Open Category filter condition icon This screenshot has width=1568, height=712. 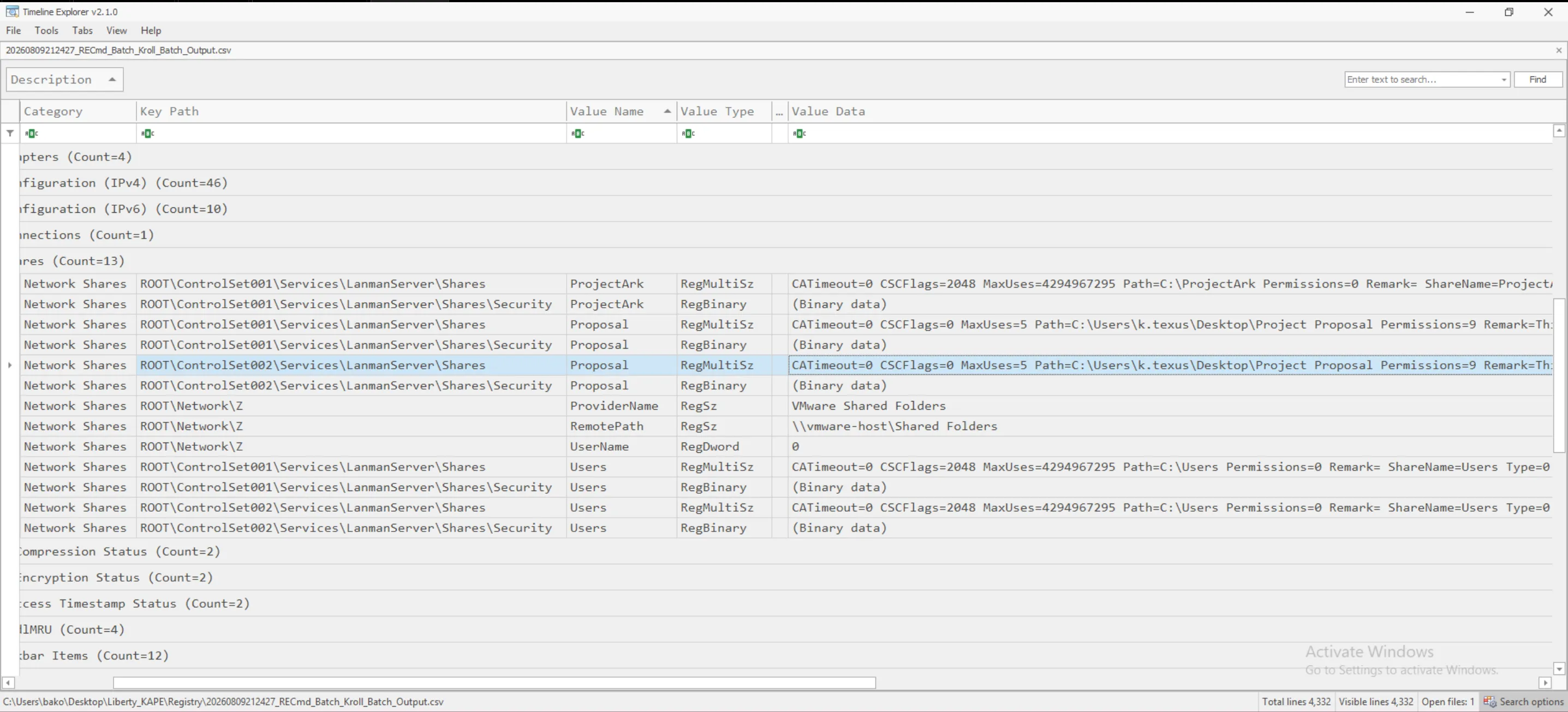click(32, 133)
